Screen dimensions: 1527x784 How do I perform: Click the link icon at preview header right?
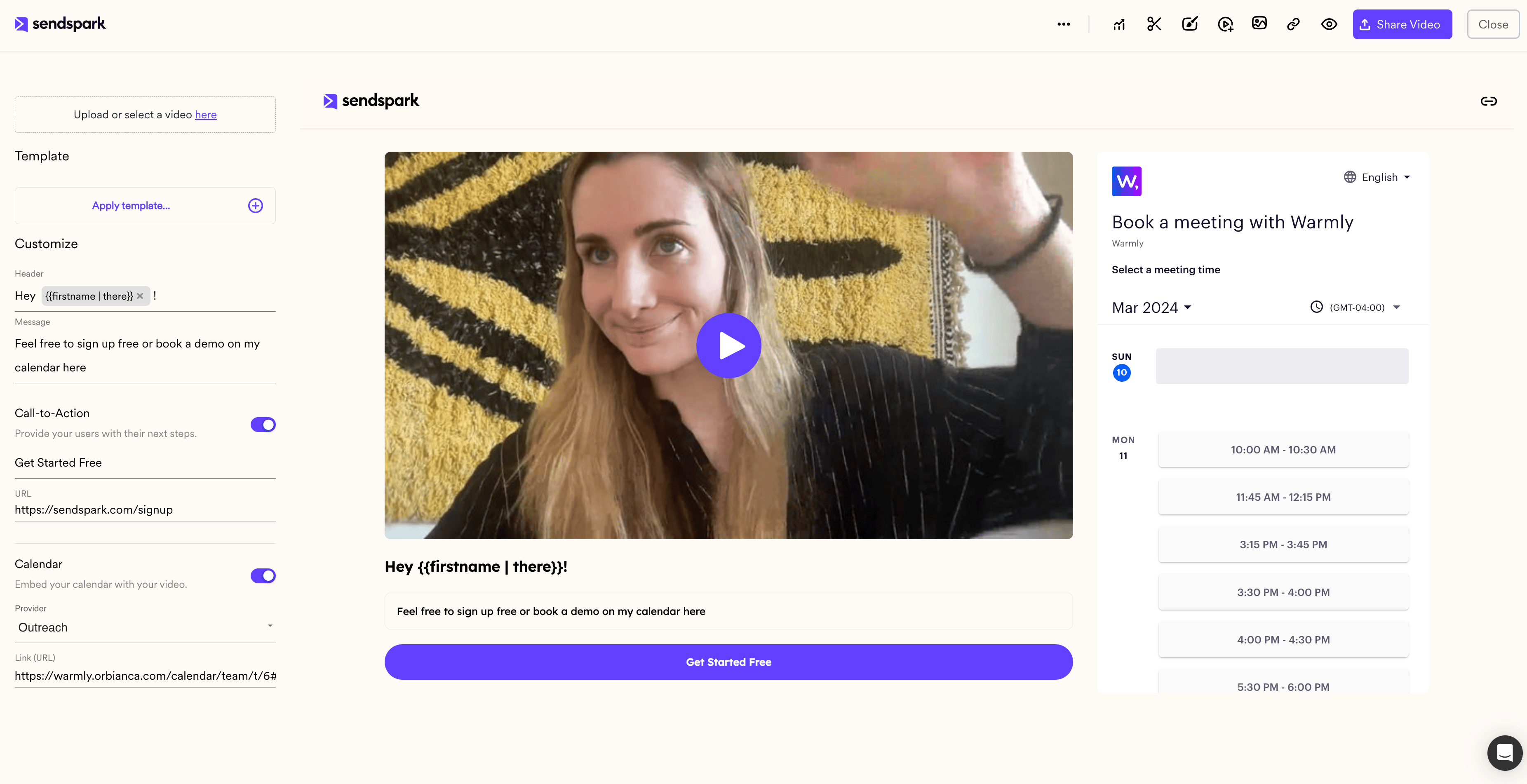coord(1489,101)
